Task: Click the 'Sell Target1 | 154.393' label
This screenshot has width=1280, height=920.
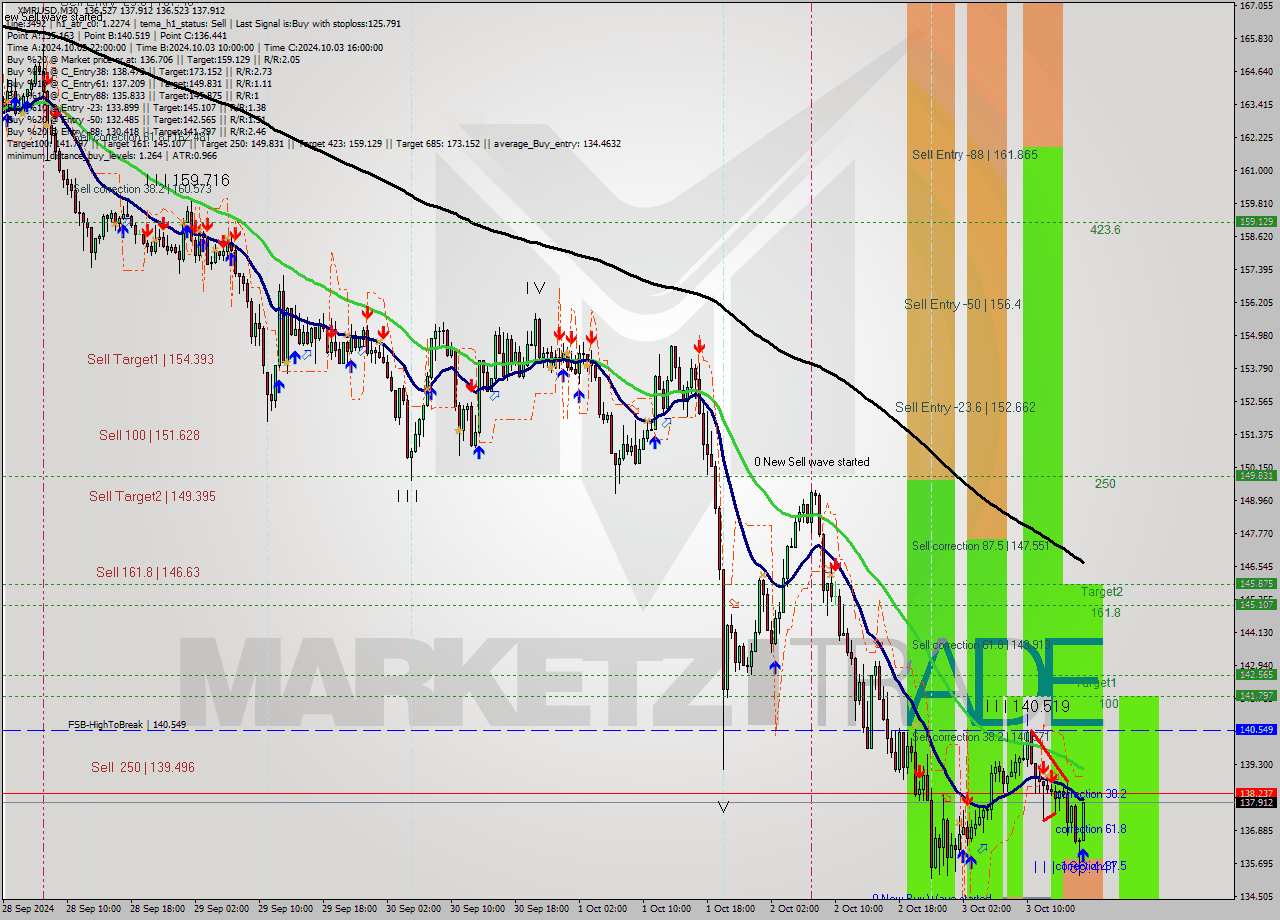Action: pos(150,359)
